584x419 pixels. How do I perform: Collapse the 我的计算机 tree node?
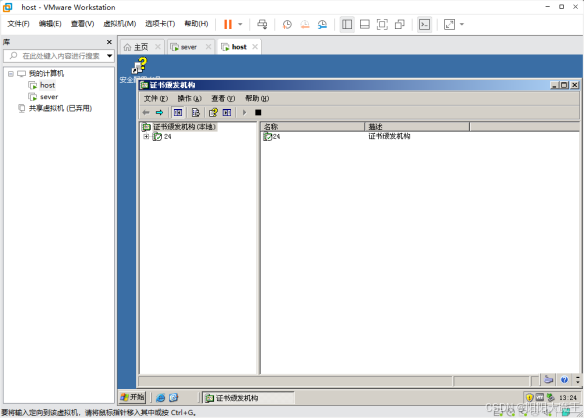(11, 74)
